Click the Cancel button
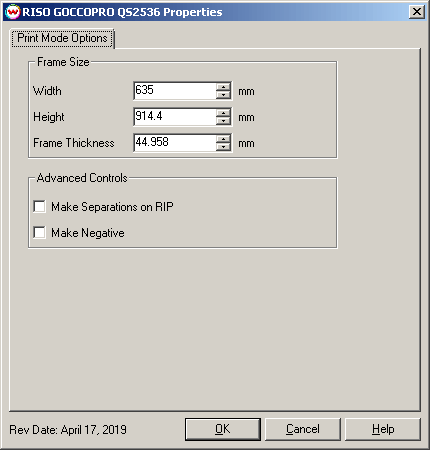Image resolution: width=430 pixels, height=450 pixels. click(303, 429)
